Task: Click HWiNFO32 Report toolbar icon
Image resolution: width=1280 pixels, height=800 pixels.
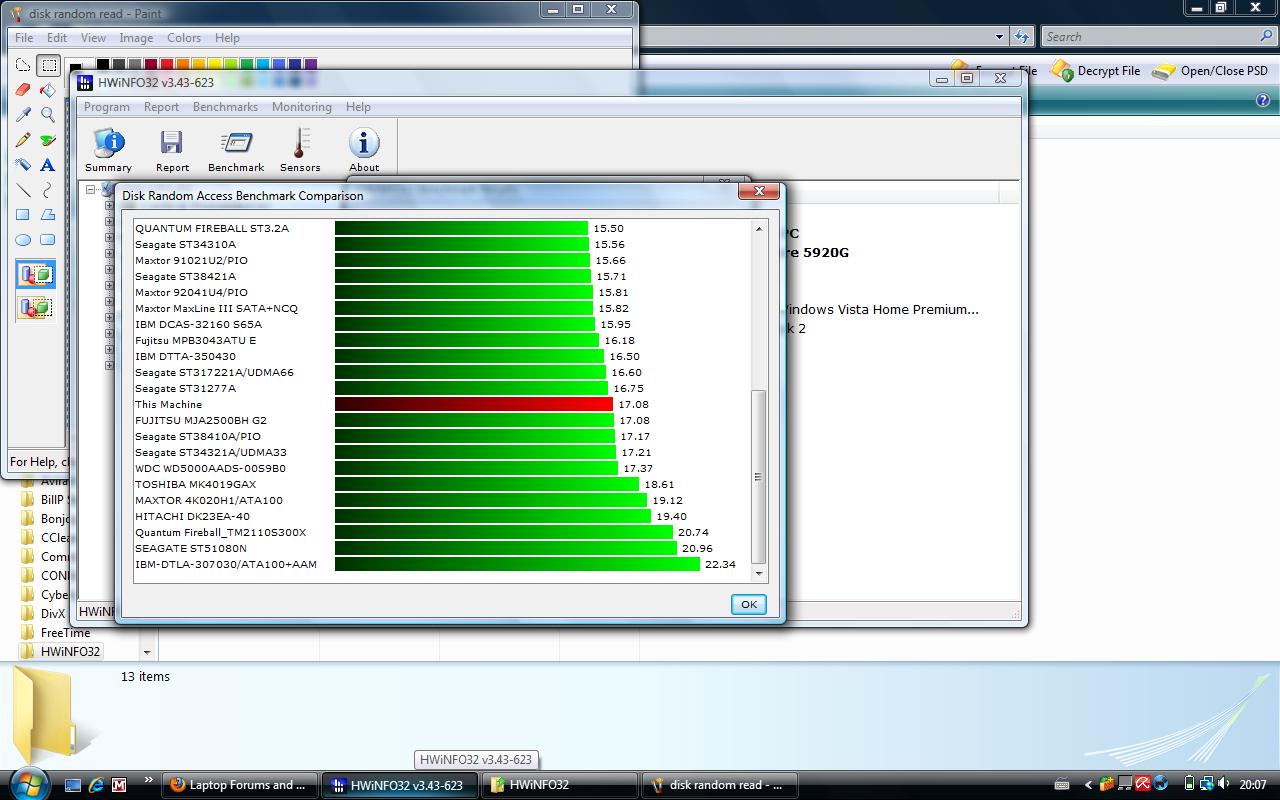Action: pos(172,150)
